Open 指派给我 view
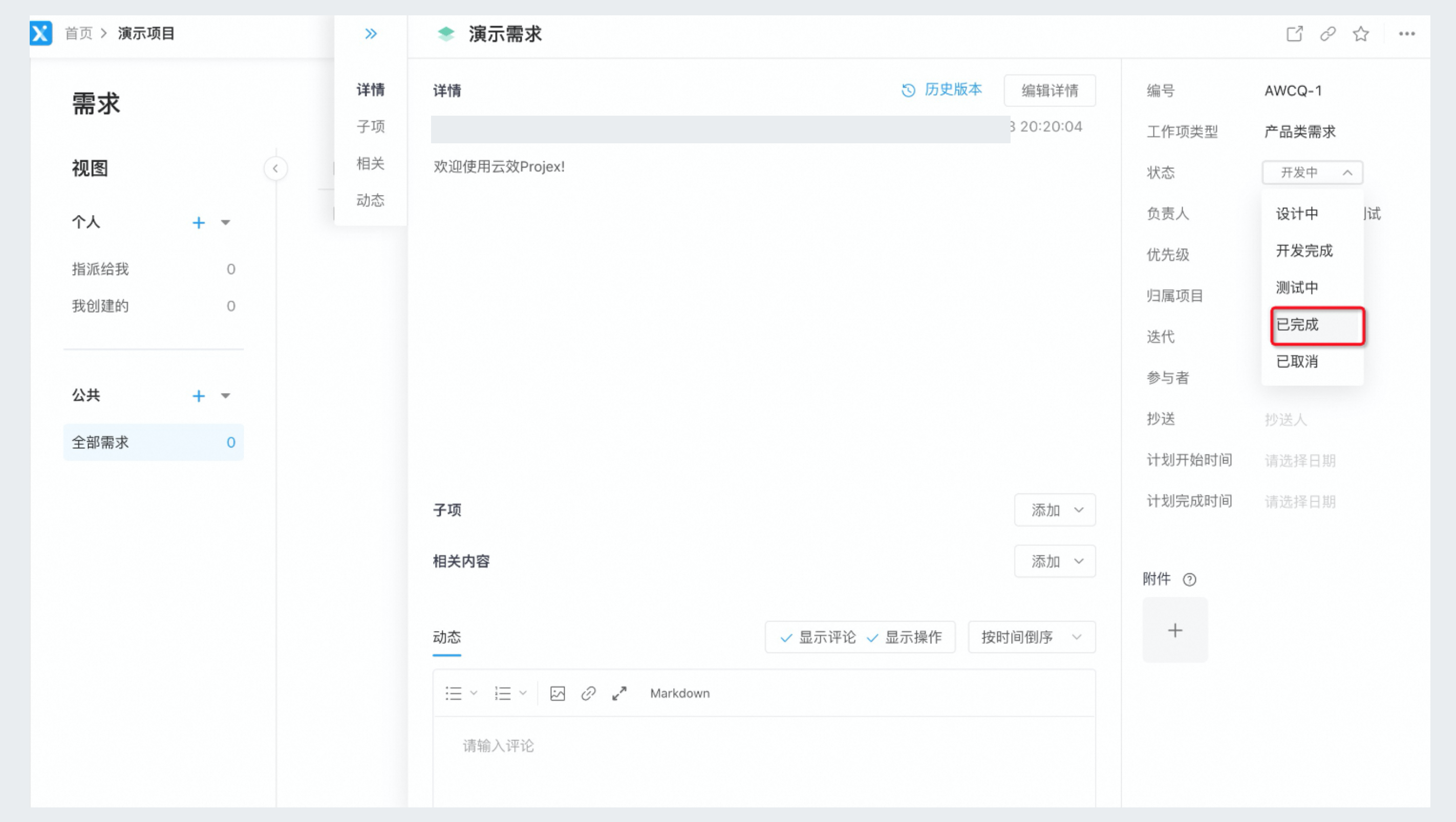 pos(153,269)
